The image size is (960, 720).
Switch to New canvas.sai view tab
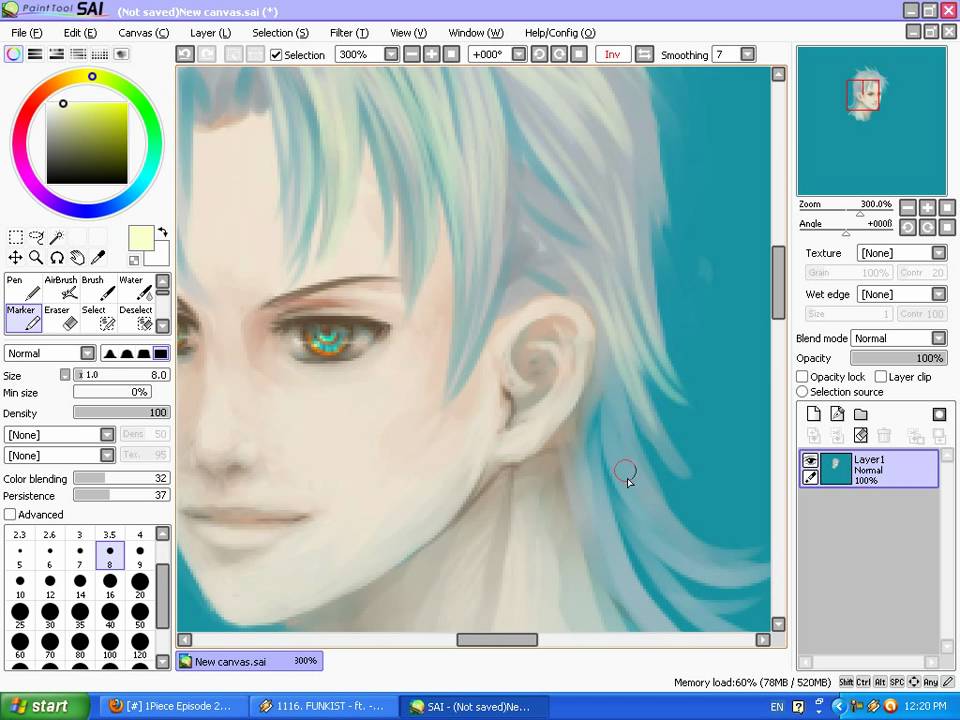click(249, 661)
